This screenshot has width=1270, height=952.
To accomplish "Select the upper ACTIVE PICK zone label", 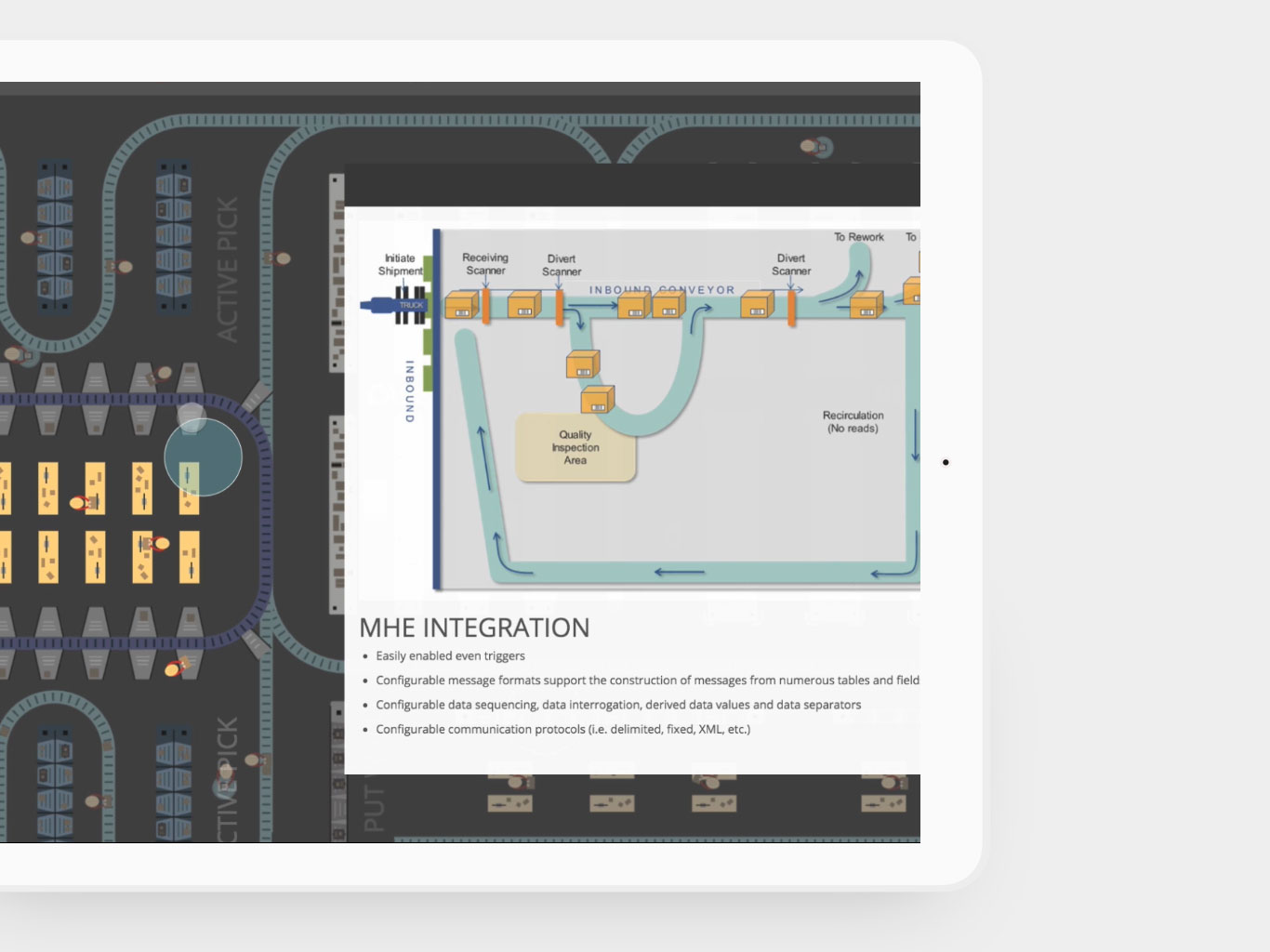I will pos(228,270).
